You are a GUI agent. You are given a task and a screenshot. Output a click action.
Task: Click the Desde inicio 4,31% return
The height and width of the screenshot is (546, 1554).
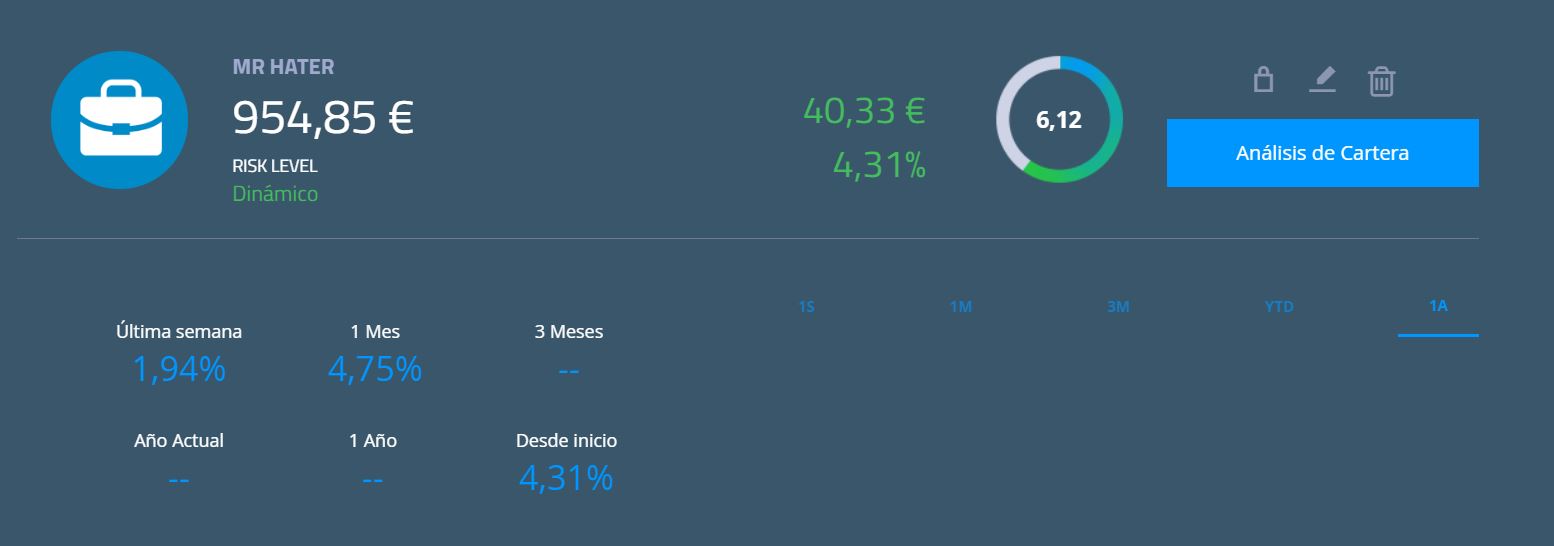coord(566,479)
